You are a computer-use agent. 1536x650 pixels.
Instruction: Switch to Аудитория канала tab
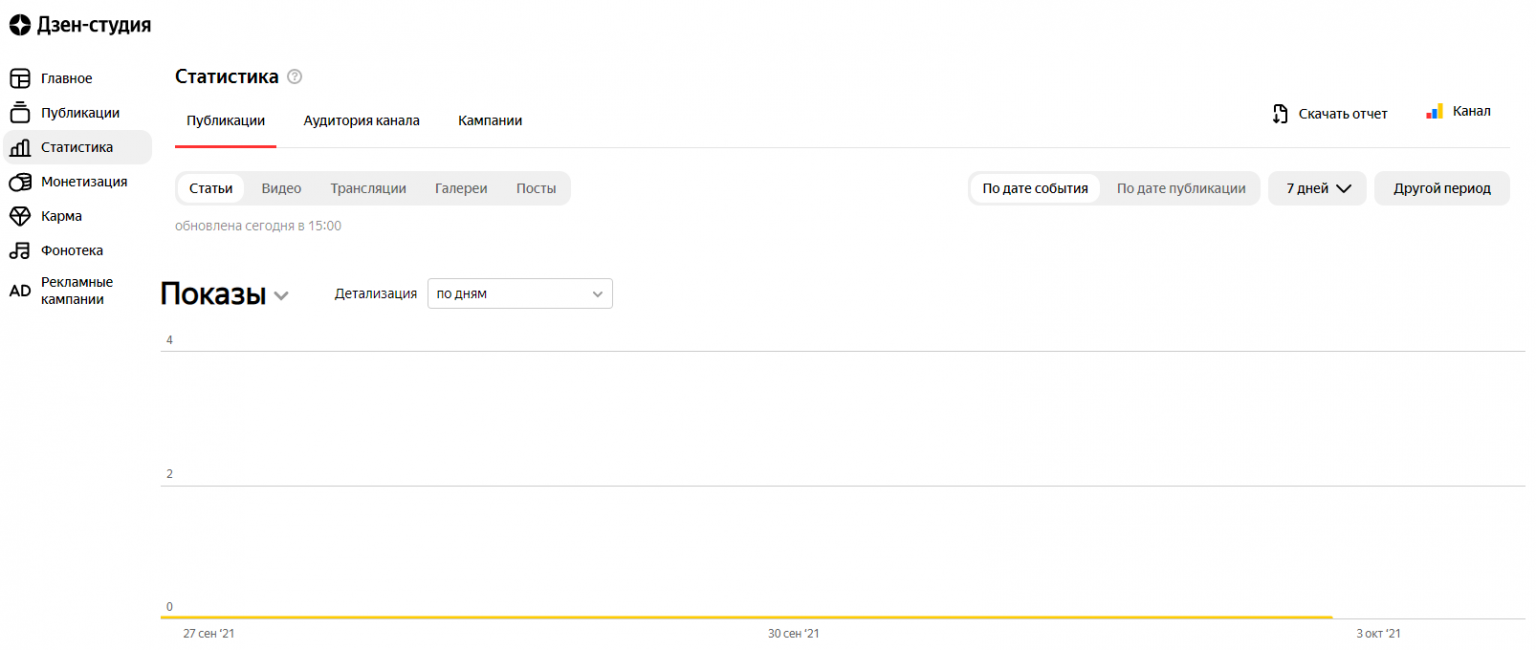coord(361,121)
